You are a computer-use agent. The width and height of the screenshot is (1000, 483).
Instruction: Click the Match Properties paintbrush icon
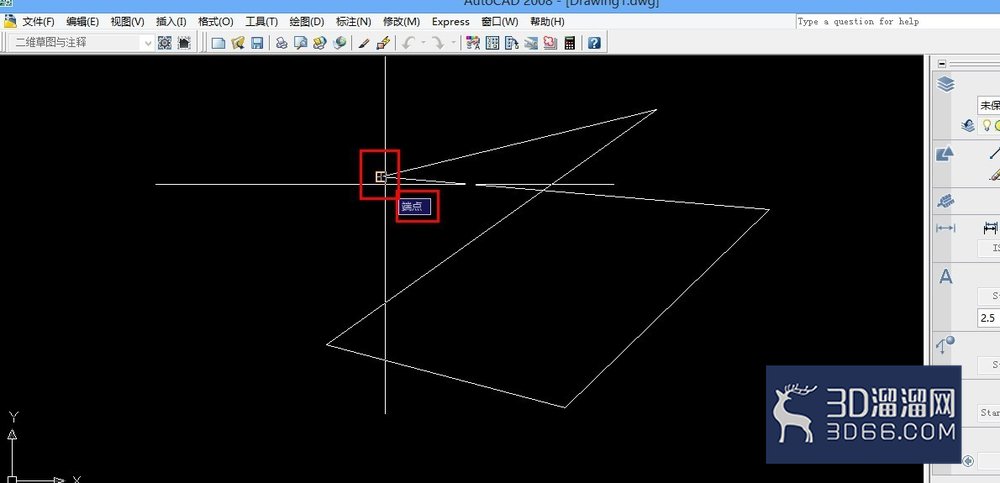tap(364, 43)
